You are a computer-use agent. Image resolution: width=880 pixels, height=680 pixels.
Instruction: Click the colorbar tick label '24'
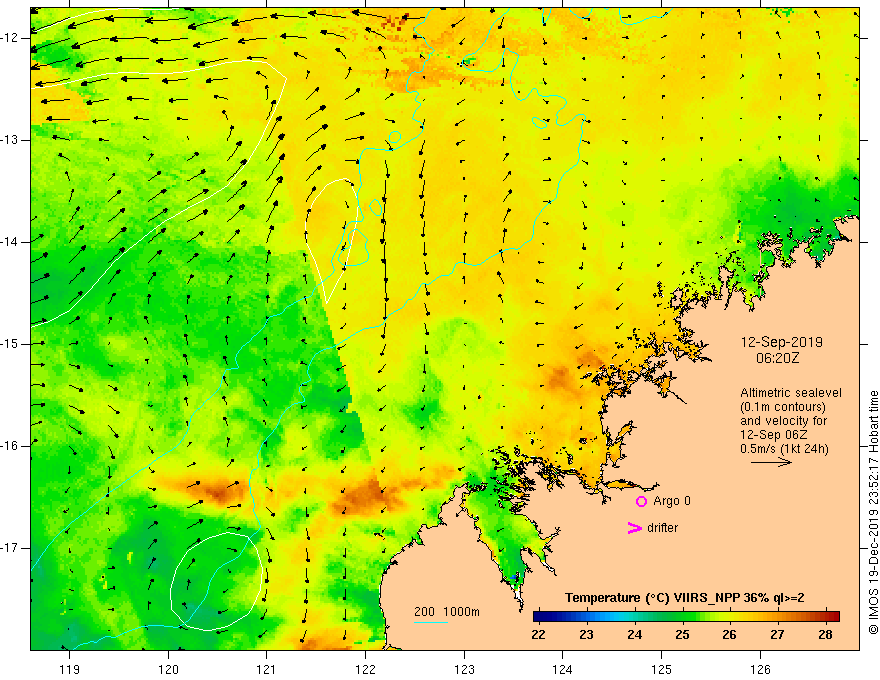[x=635, y=635]
